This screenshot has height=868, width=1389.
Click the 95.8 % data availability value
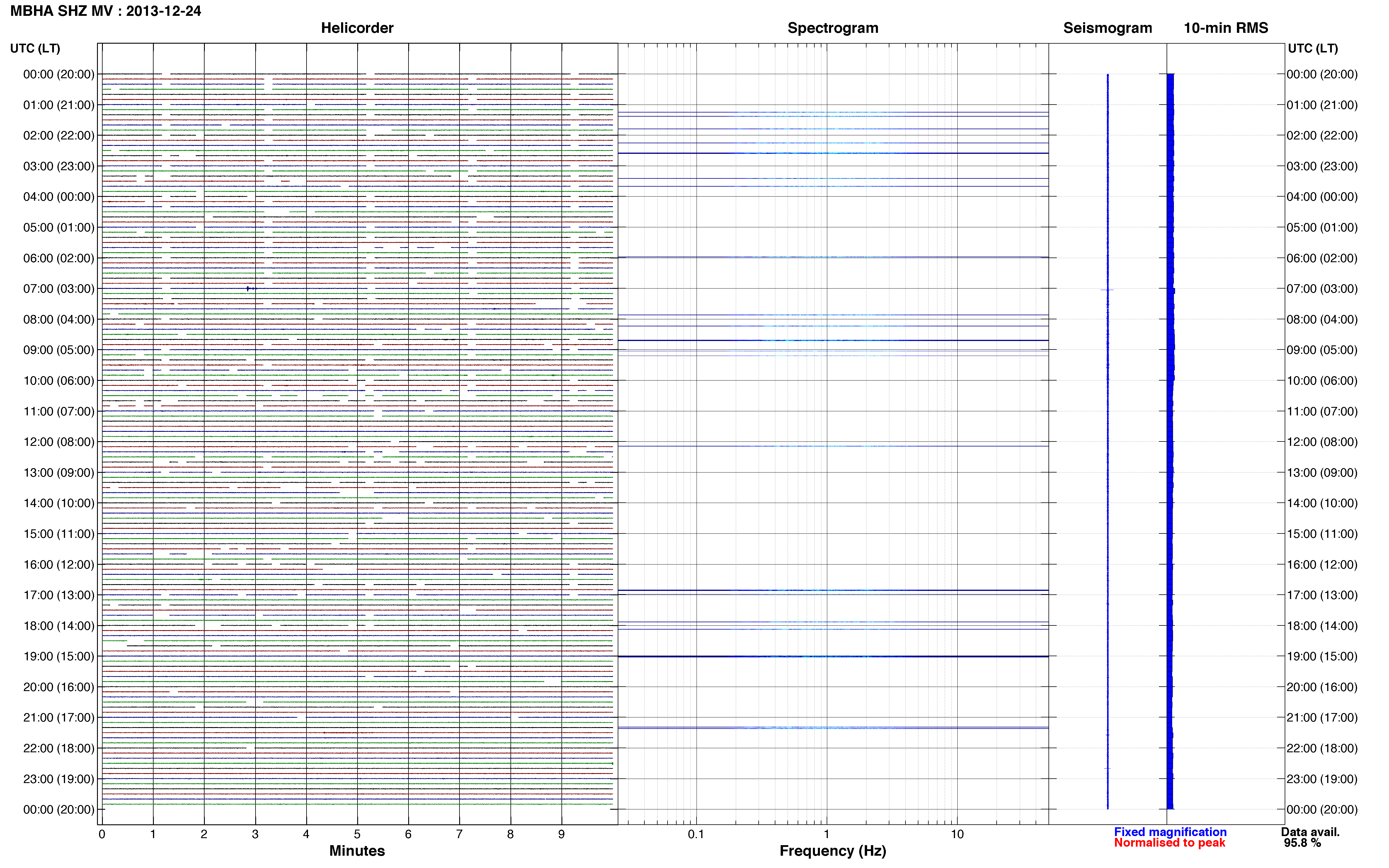coord(1302,843)
